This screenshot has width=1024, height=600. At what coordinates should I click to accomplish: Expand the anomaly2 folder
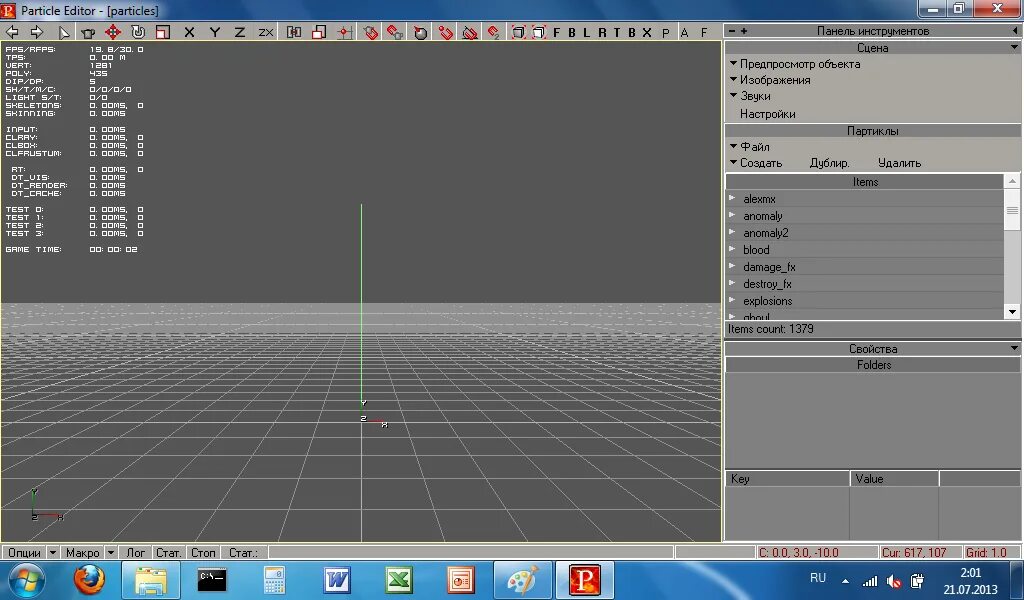[x=732, y=232]
